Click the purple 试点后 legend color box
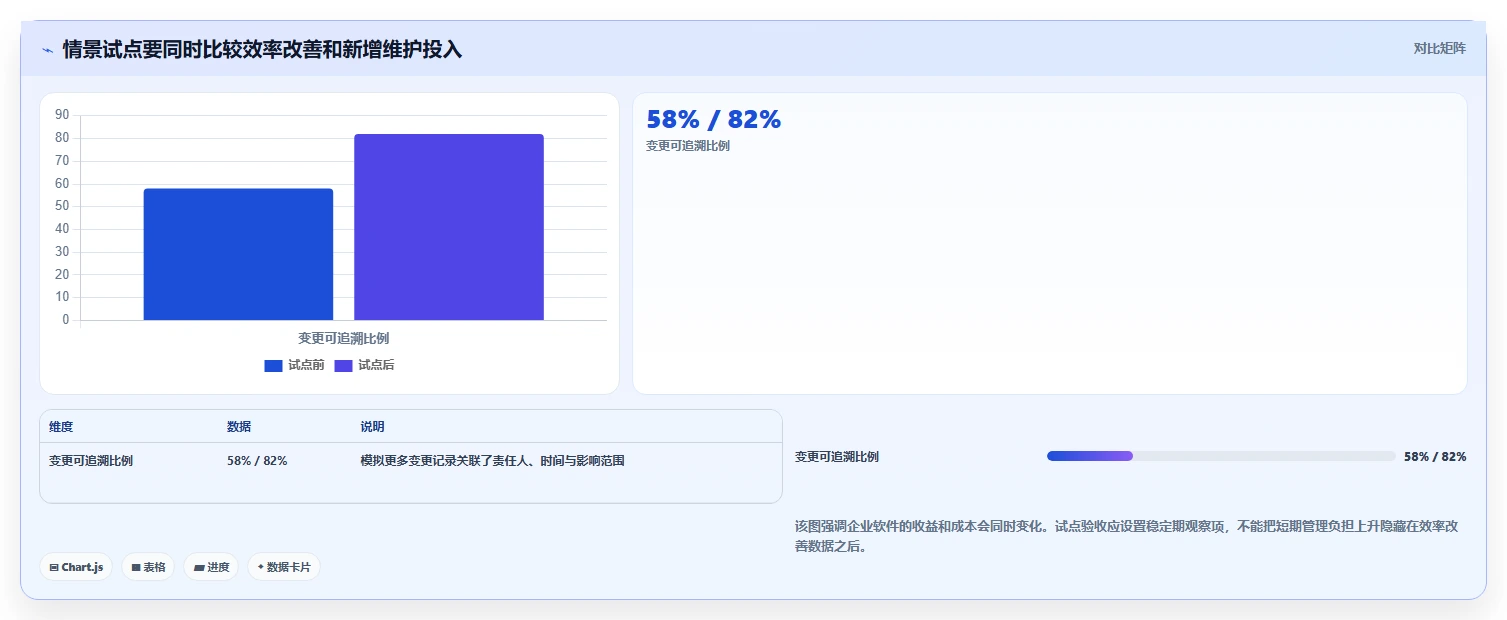This screenshot has height=620, width=1507. click(x=344, y=366)
